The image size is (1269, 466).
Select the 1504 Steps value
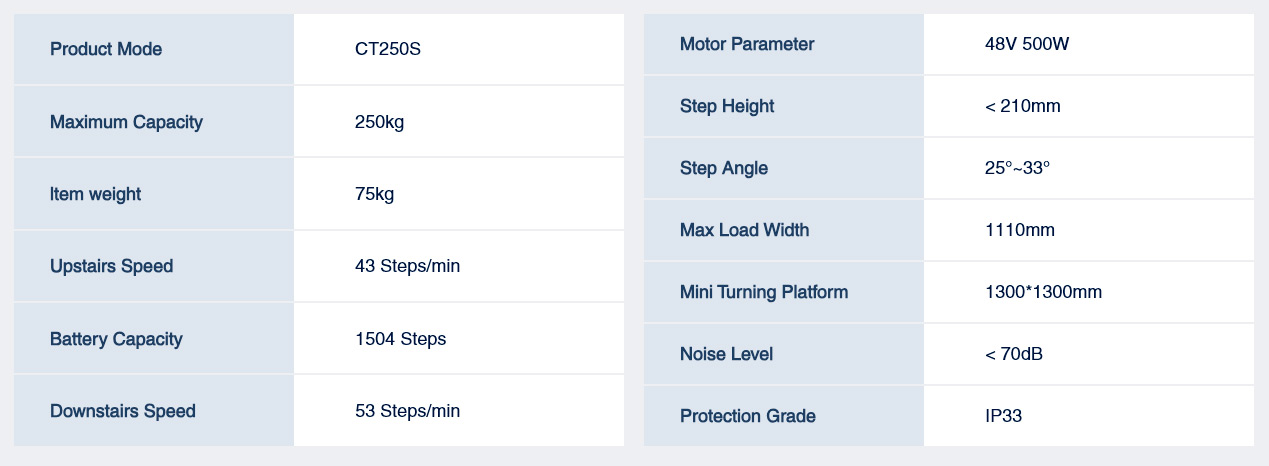(400, 339)
